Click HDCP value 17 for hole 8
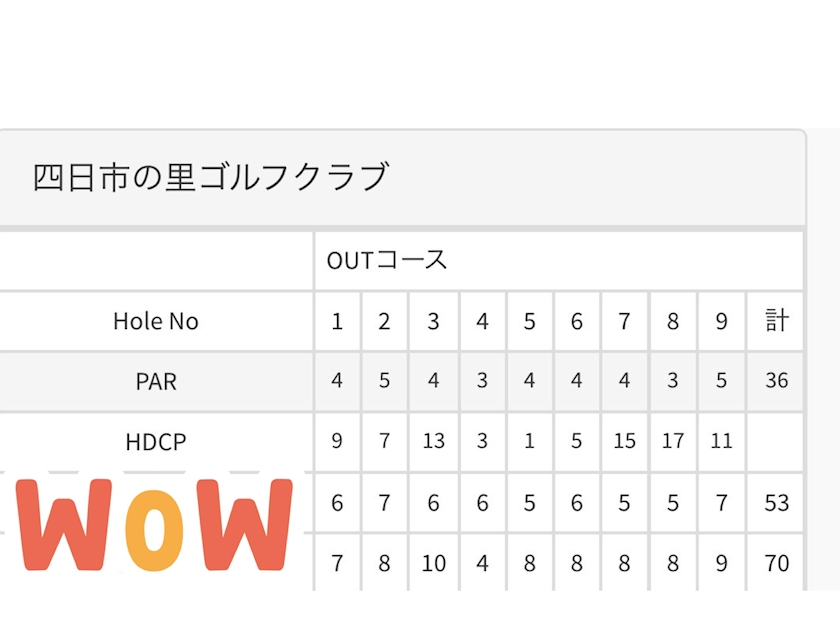 pos(673,441)
